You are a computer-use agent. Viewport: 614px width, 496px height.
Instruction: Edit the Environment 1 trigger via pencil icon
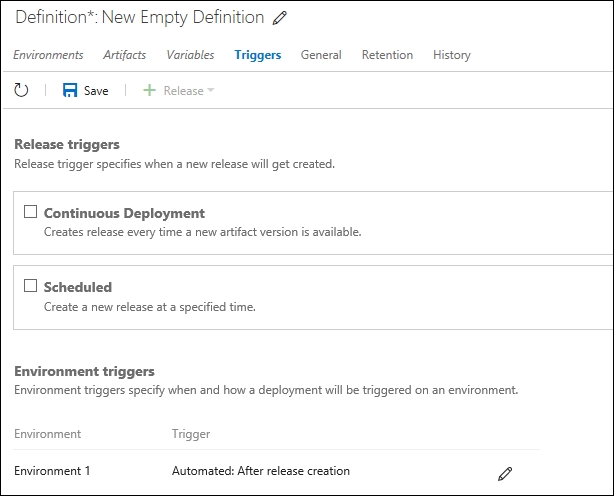pyautogui.click(x=505, y=473)
